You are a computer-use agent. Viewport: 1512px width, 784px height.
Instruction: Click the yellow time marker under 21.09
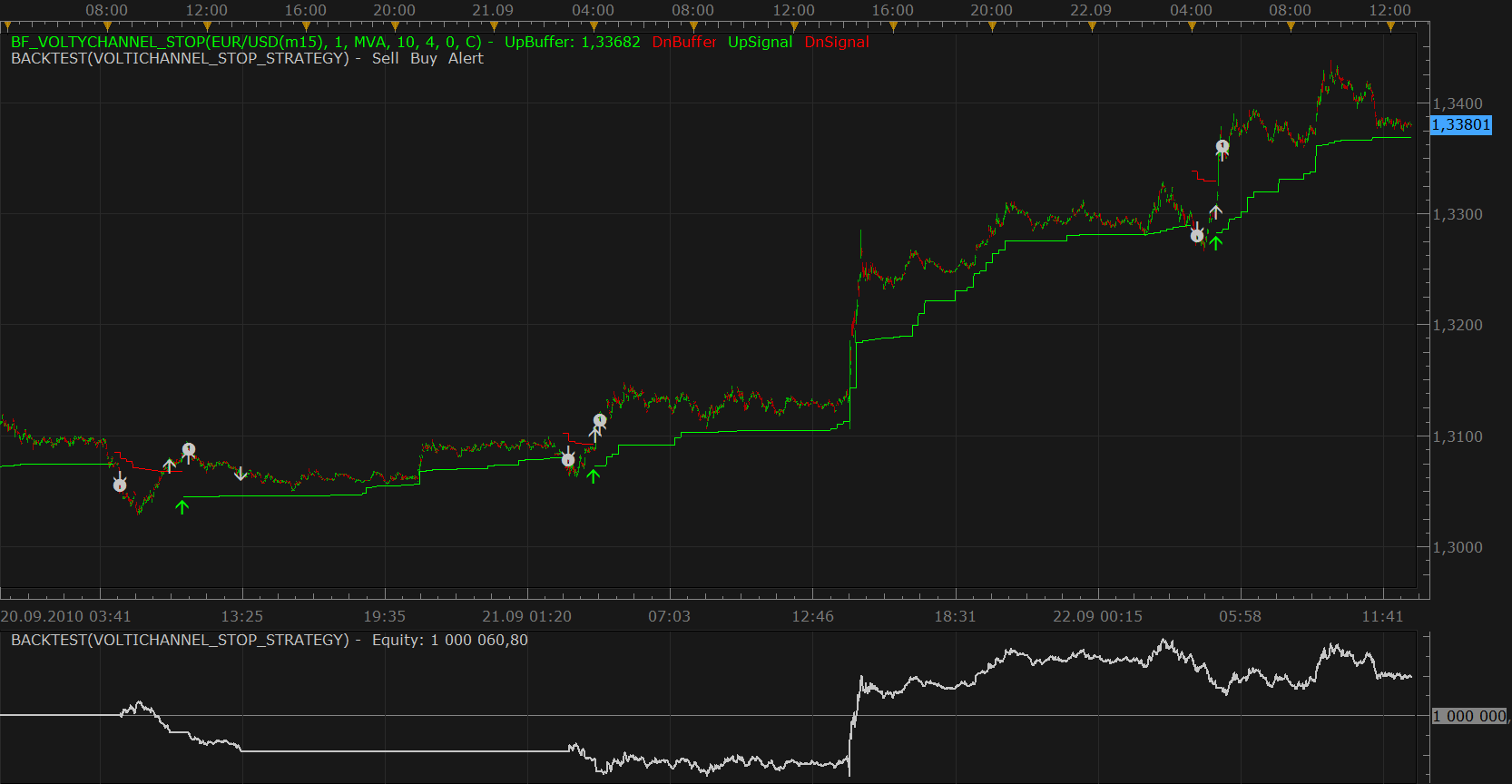(x=495, y=26)
